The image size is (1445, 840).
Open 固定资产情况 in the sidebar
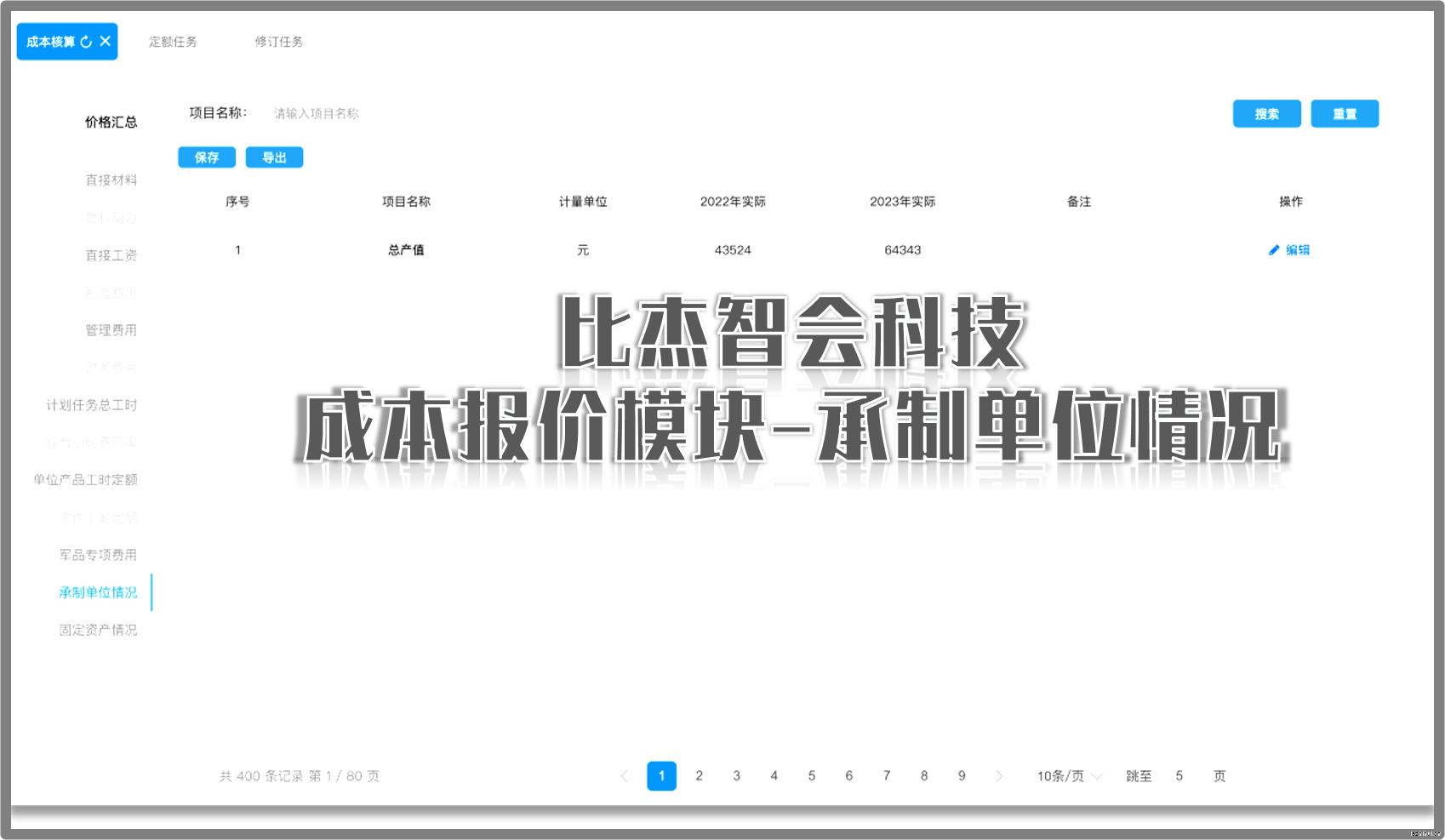[x=98, y=630]
